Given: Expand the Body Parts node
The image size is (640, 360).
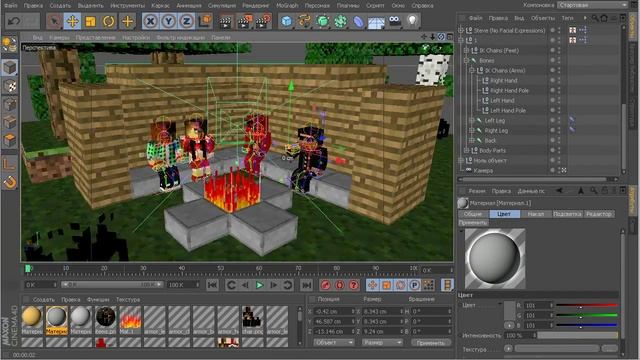Looking at the screenshot, I should (467, 150).
